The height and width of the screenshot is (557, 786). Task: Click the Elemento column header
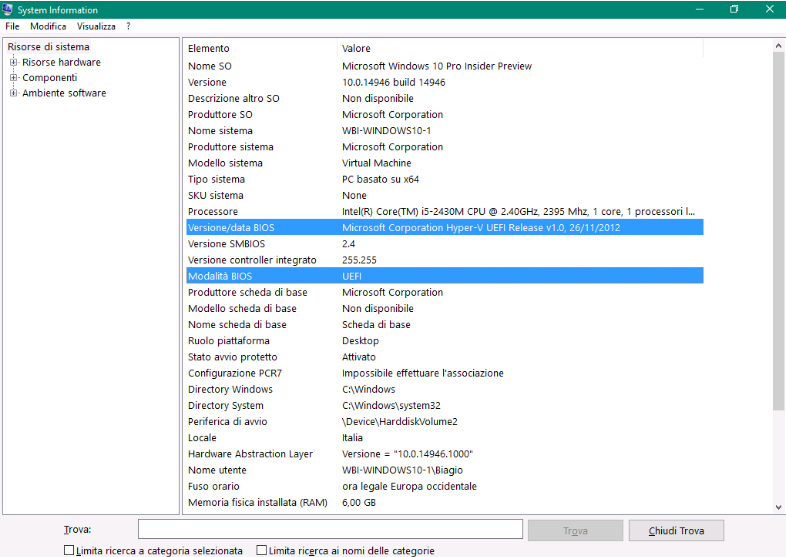pos(261,48)
